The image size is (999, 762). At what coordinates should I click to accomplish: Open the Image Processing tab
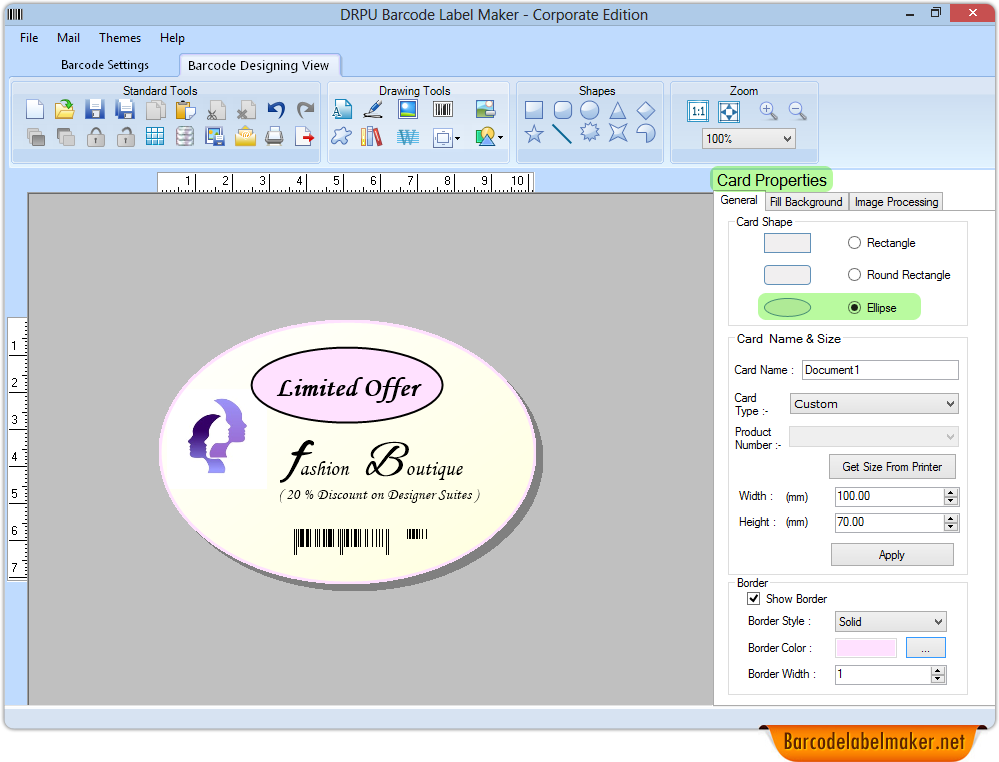896,202
